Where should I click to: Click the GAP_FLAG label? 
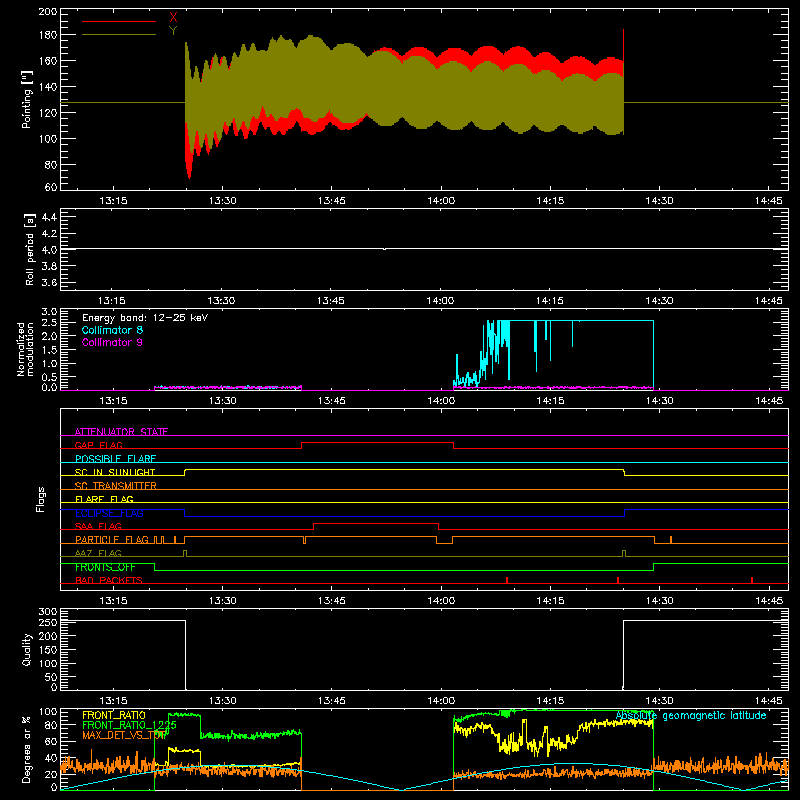[x=98, y=445]
